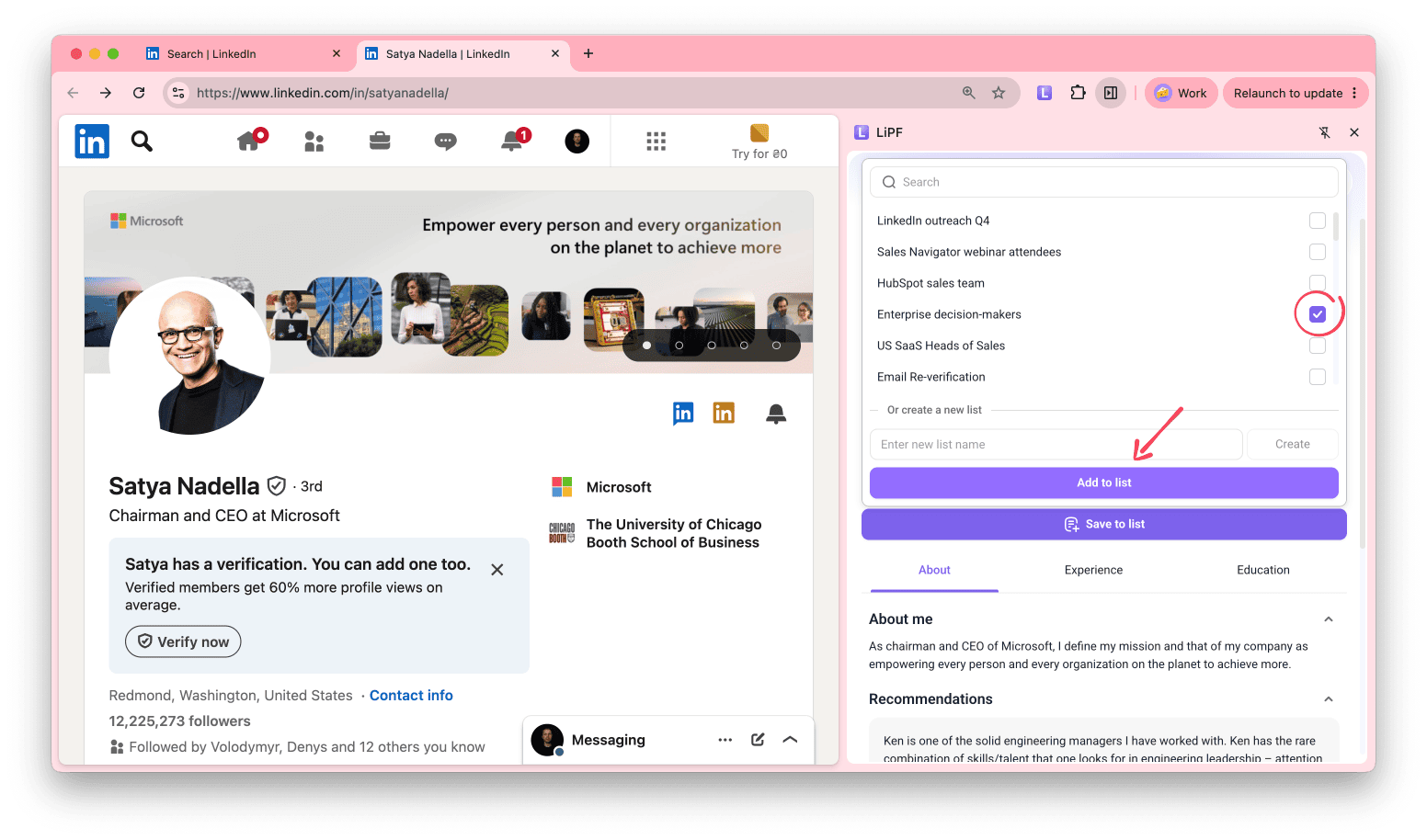The height and width of the screenshot is (840, 1427).
Task: Switch to the Education tab
Action: point(1263,570)
